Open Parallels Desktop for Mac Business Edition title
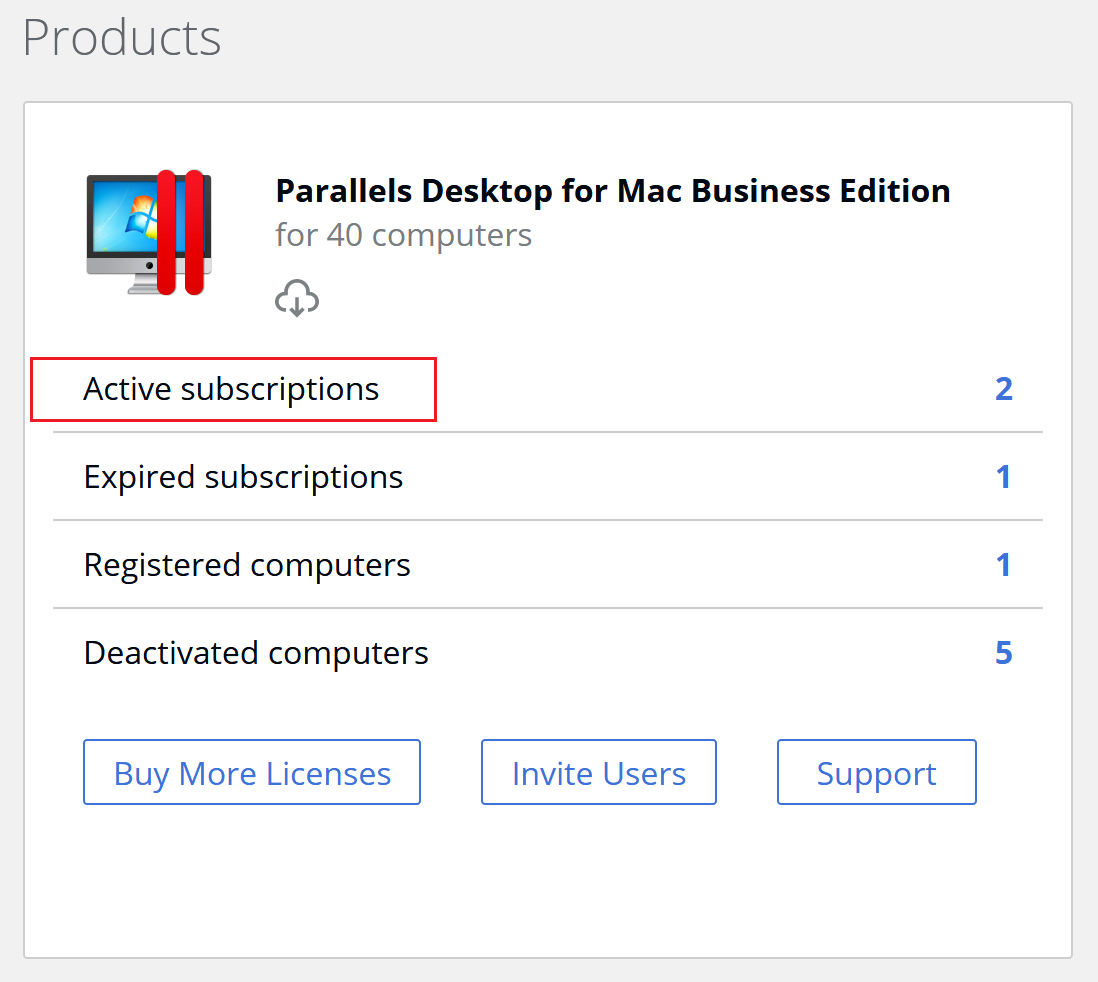This screenshot has height=982, width=1098. click(612, 190)
